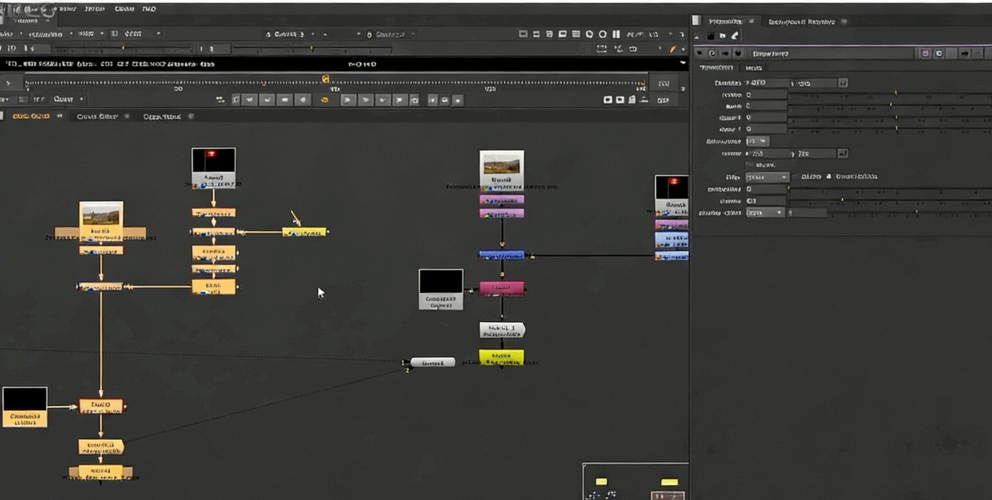Click the pause icon in viewer toolbar
This screenshot has height=500, width=992.
(616, 34)
